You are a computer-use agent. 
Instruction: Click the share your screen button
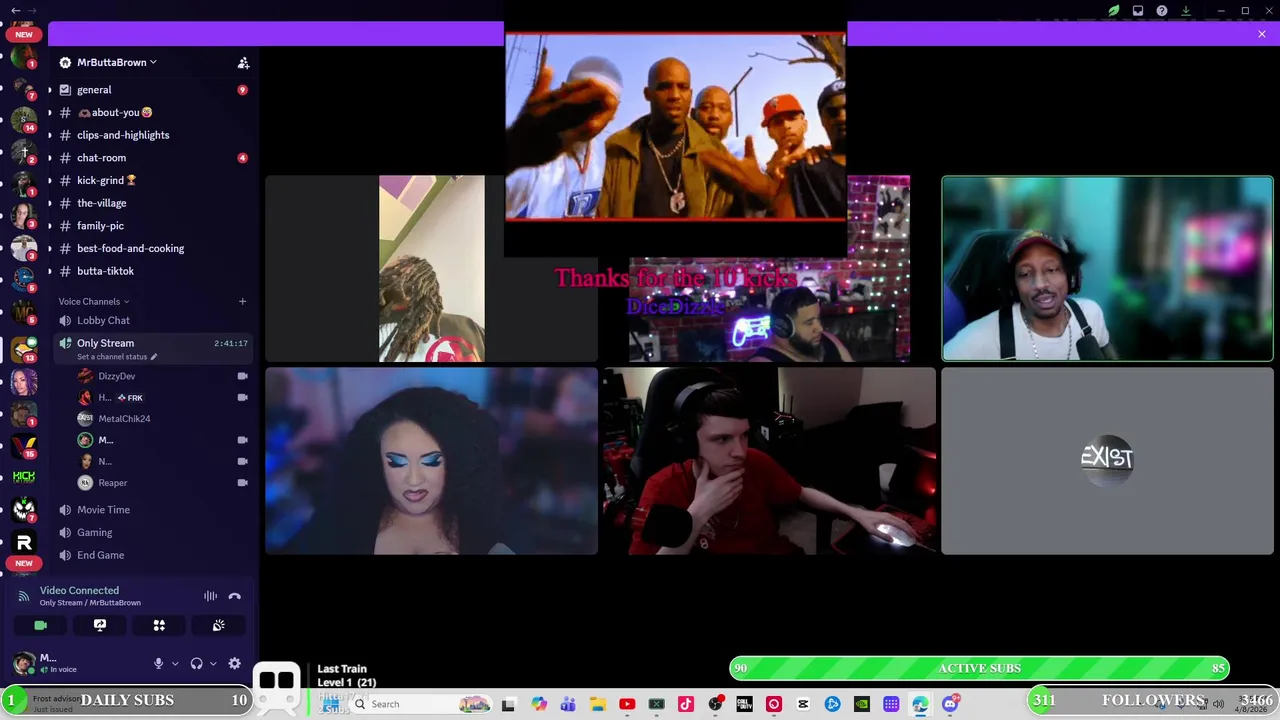100,625
